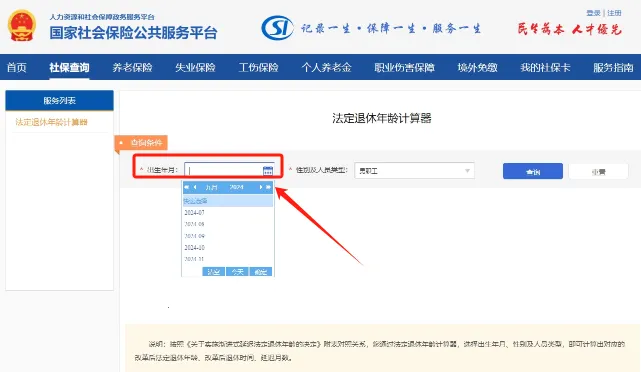Click the 重置 button
This screenshot has height=372, width=641.
tap(598, 171)
